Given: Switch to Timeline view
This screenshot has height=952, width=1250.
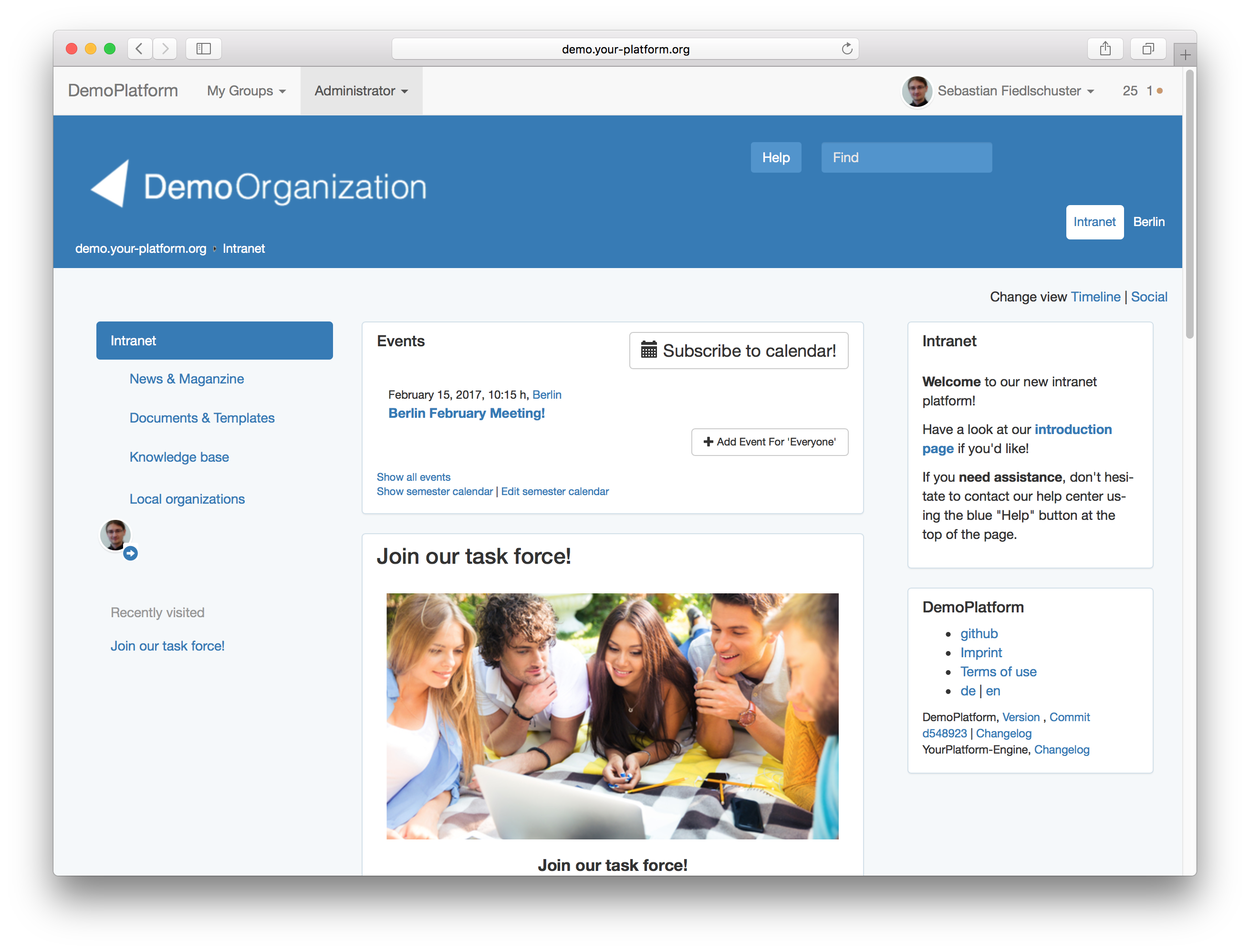Looking at the screenshot, I should tap(1095, 297).
